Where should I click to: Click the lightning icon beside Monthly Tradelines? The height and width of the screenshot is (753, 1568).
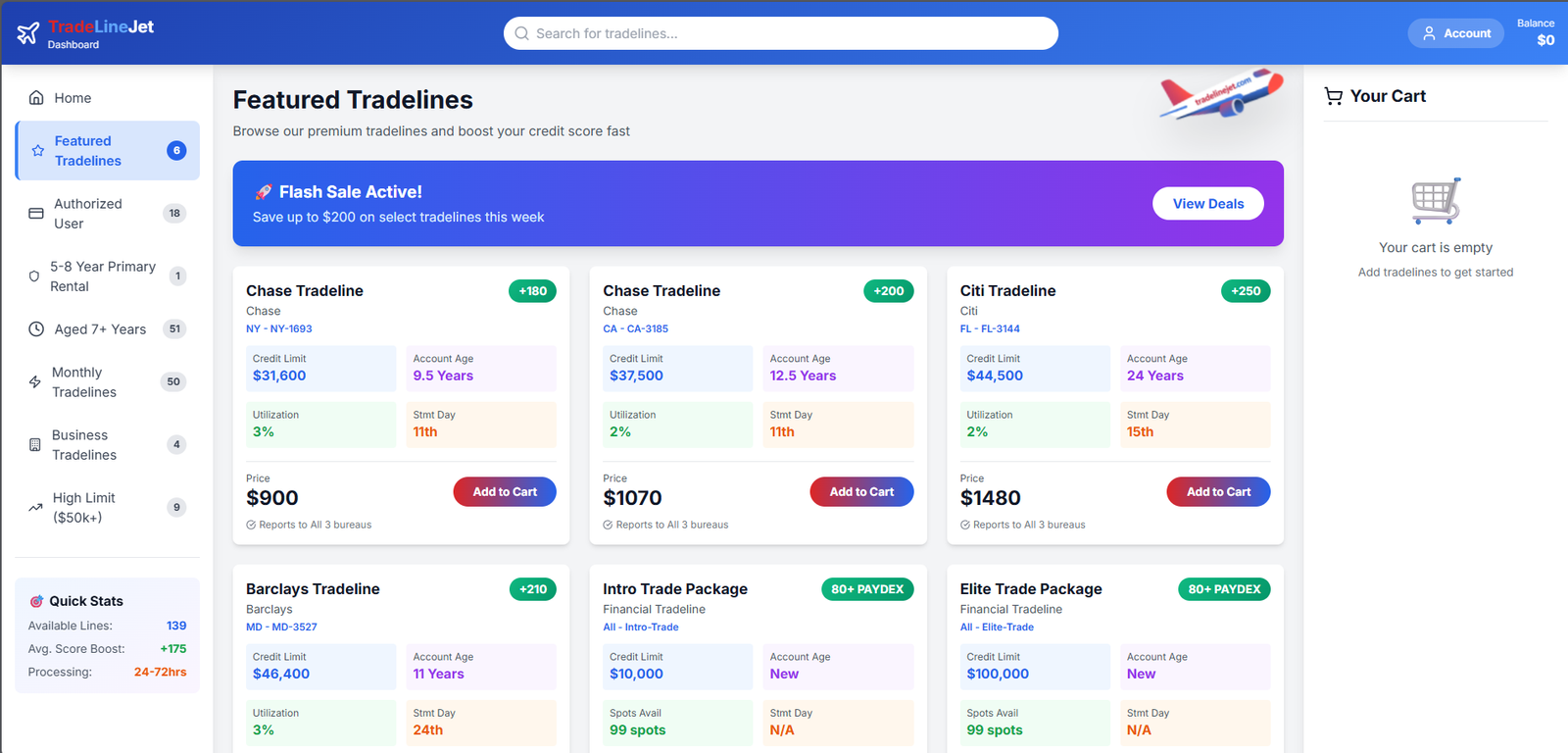(x=35, y=382)
